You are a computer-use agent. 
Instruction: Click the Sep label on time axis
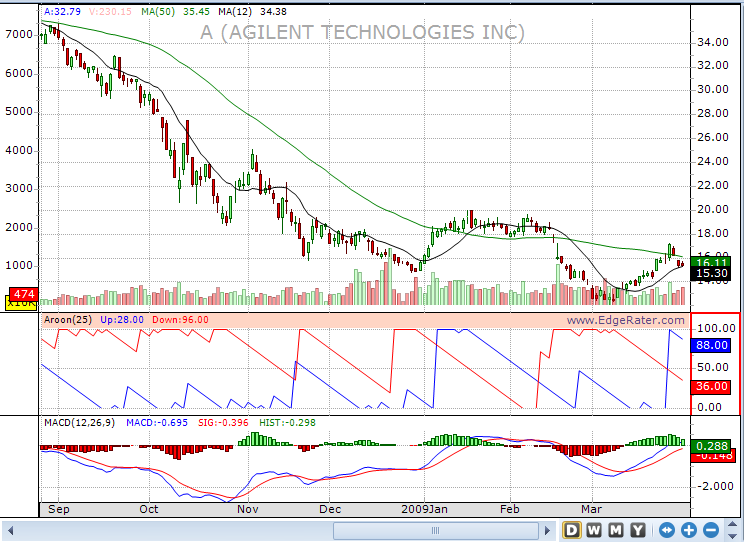59,509
